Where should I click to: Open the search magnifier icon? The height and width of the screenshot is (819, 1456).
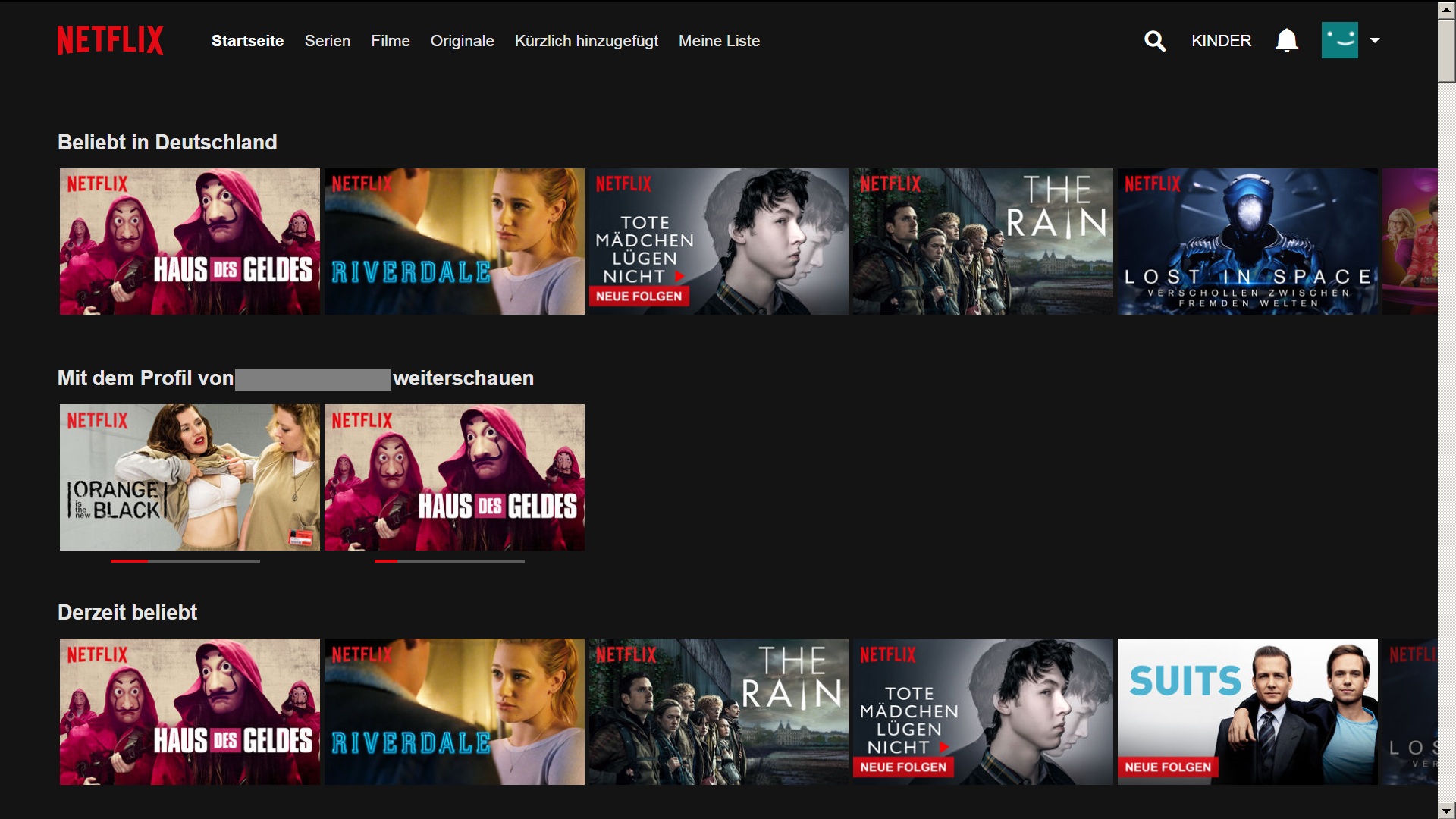coord(1154,41)
